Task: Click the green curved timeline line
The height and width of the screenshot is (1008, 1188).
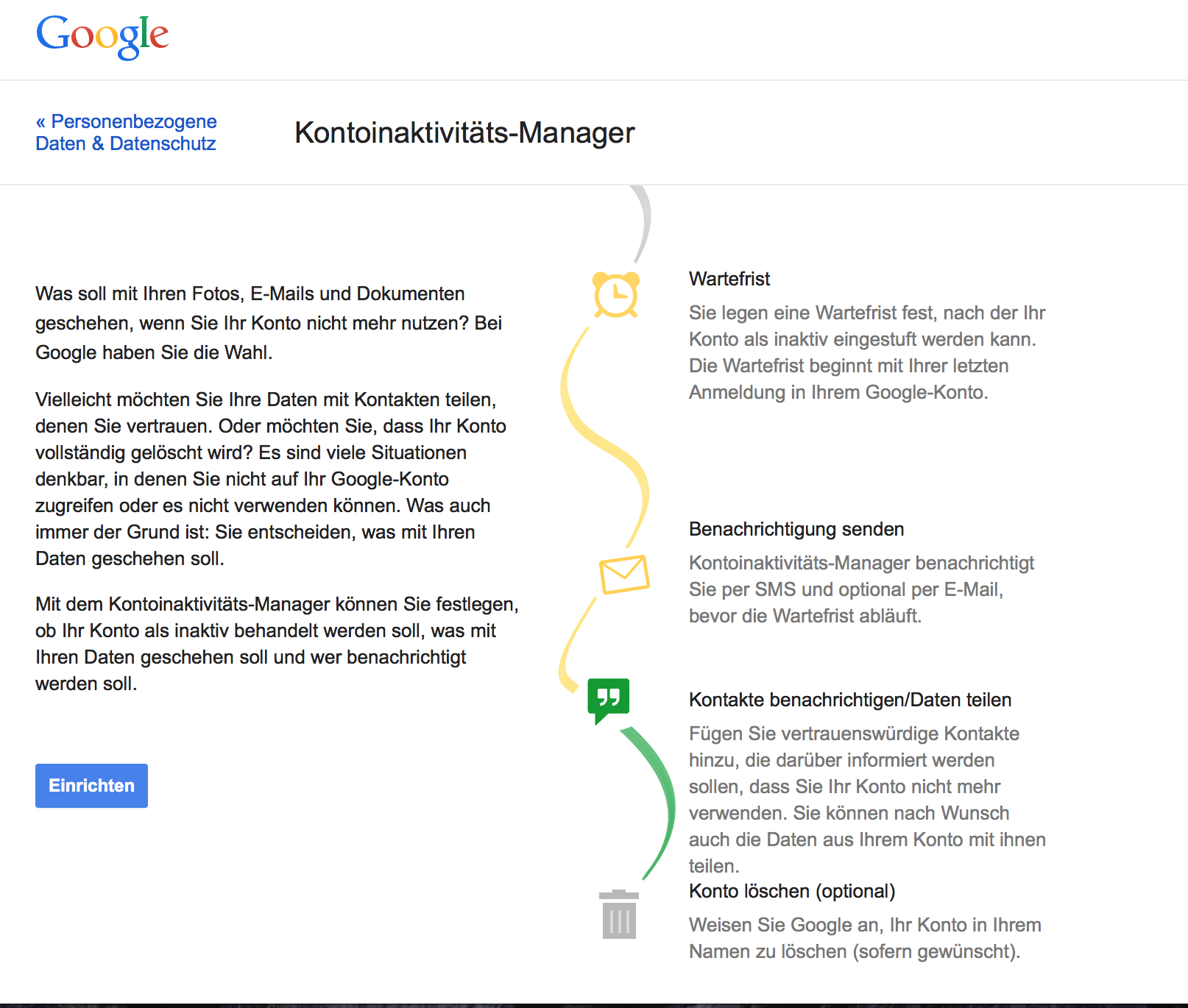Action: pyautogui.click(x=662, y=802)
